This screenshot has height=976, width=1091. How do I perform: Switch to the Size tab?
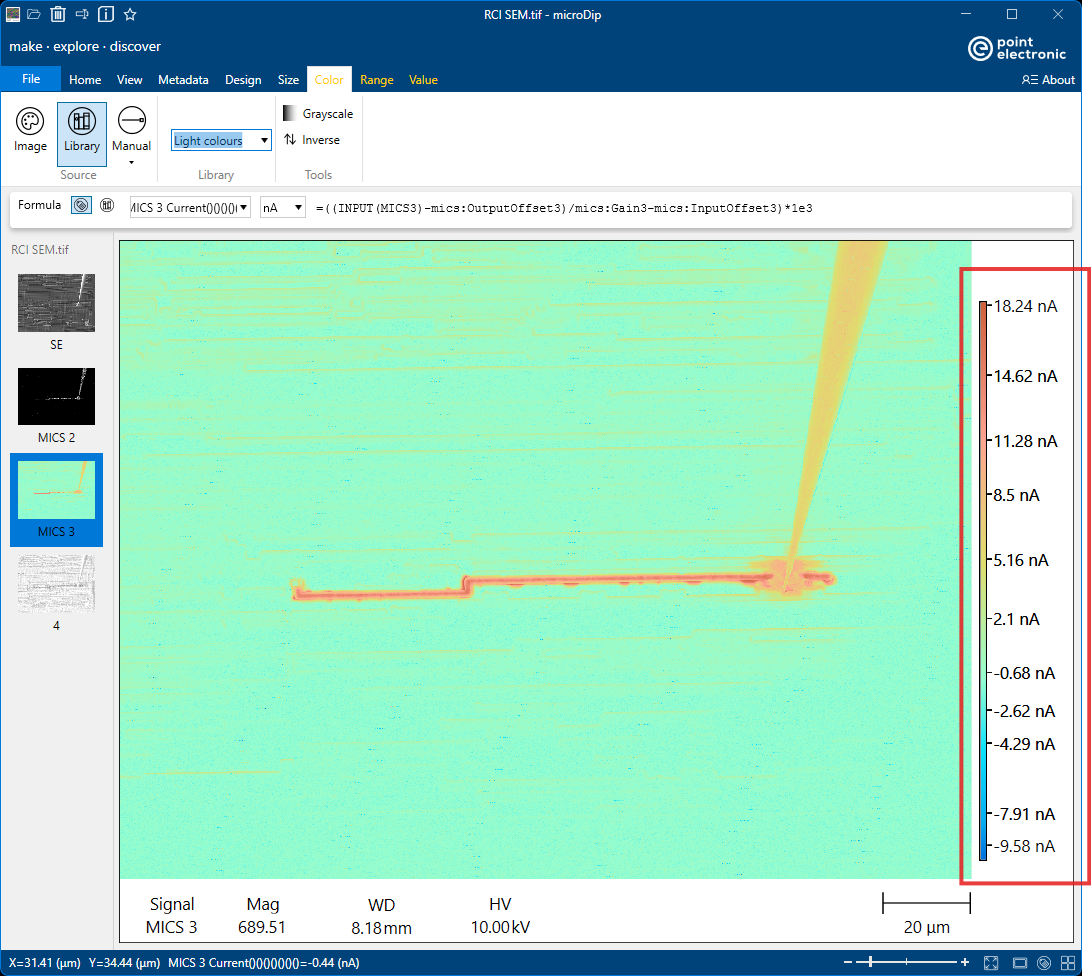pos(288,80)
